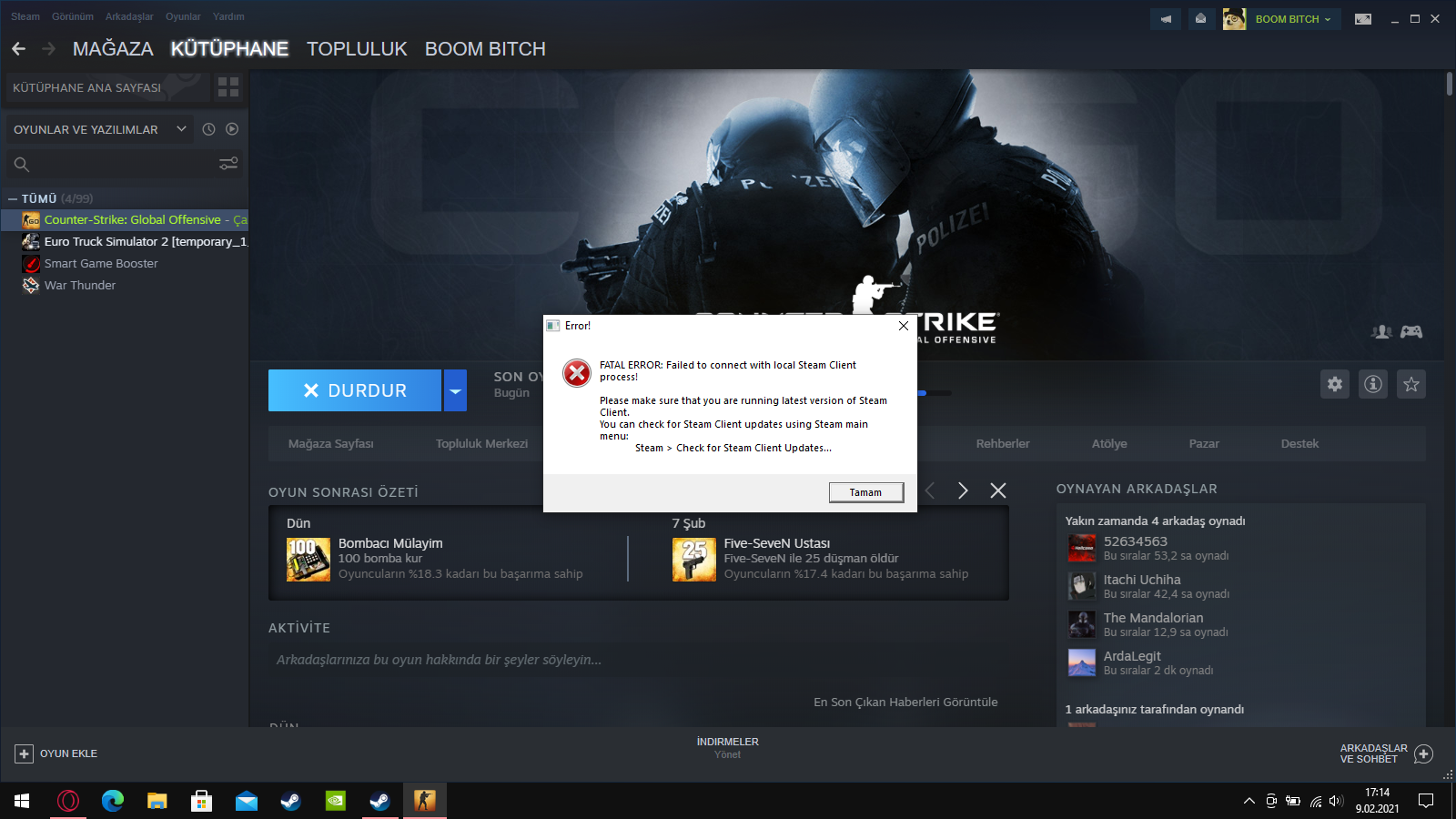This screenshot has height=819, width=1456.
Task: Open Opera browser from taskbar
Action: pos(68,801)
